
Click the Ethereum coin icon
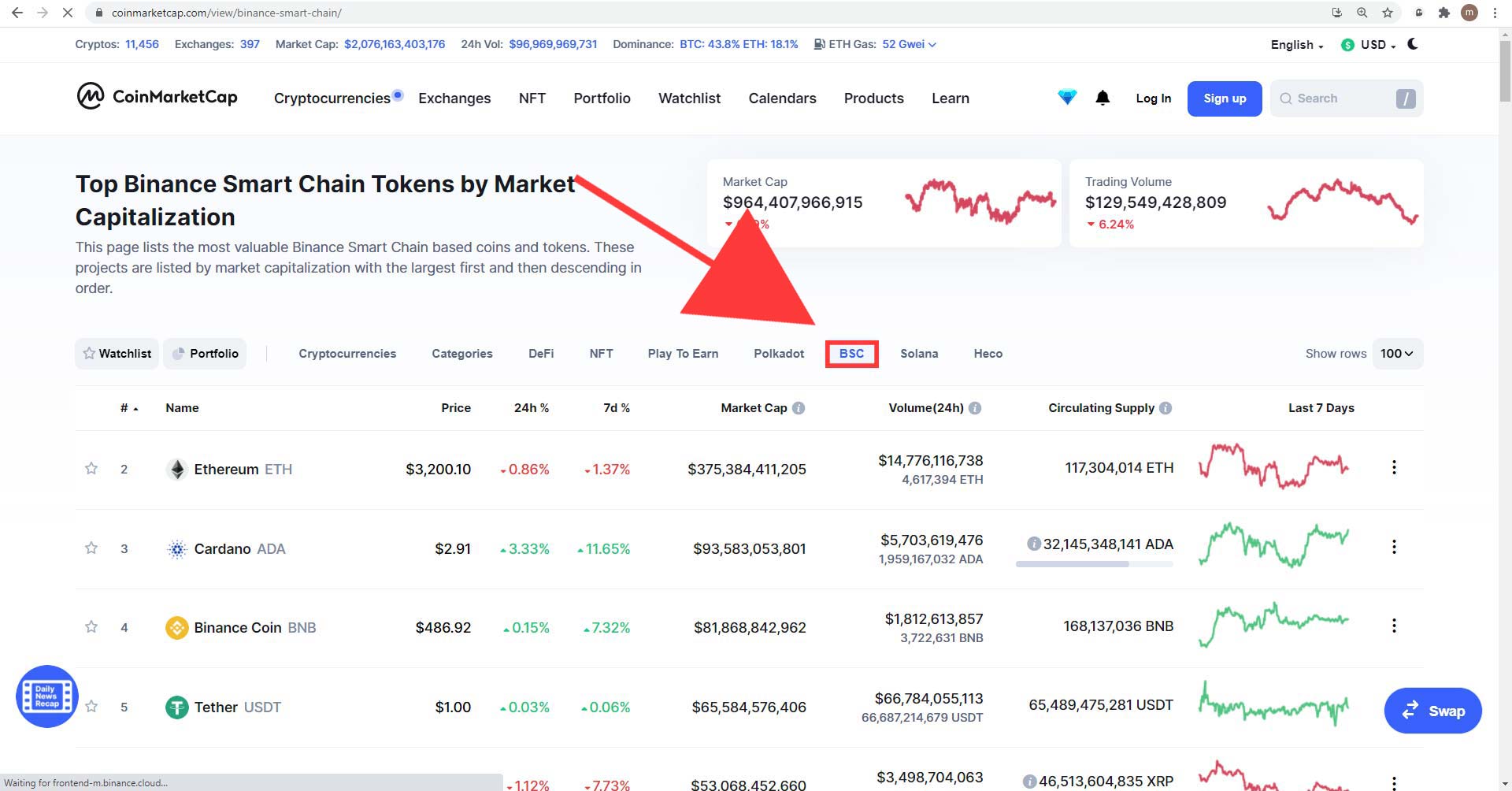(x=177, y=470)
